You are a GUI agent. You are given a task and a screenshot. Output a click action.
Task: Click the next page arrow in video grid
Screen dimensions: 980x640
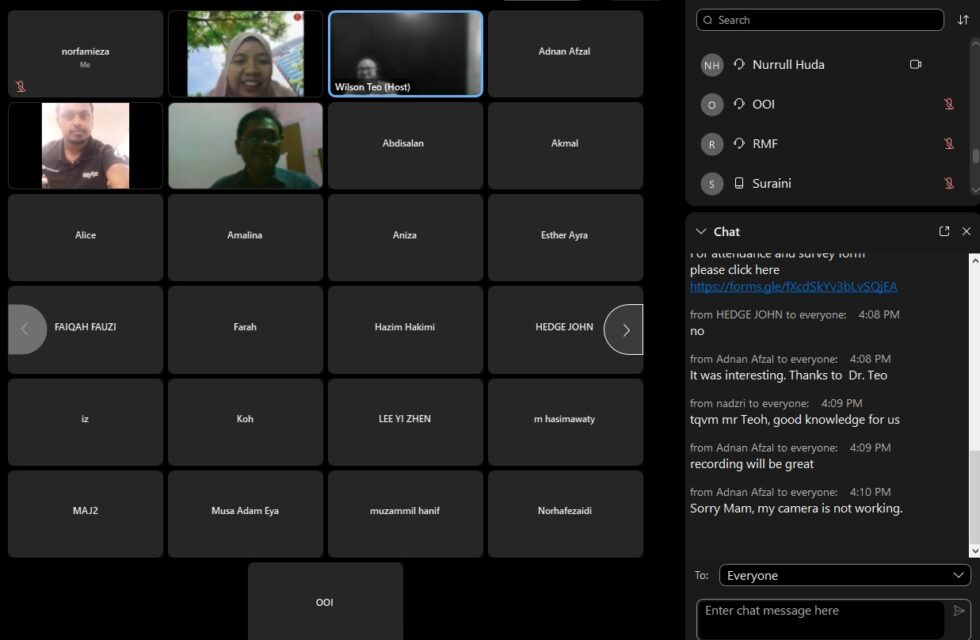tap(625, 329)
